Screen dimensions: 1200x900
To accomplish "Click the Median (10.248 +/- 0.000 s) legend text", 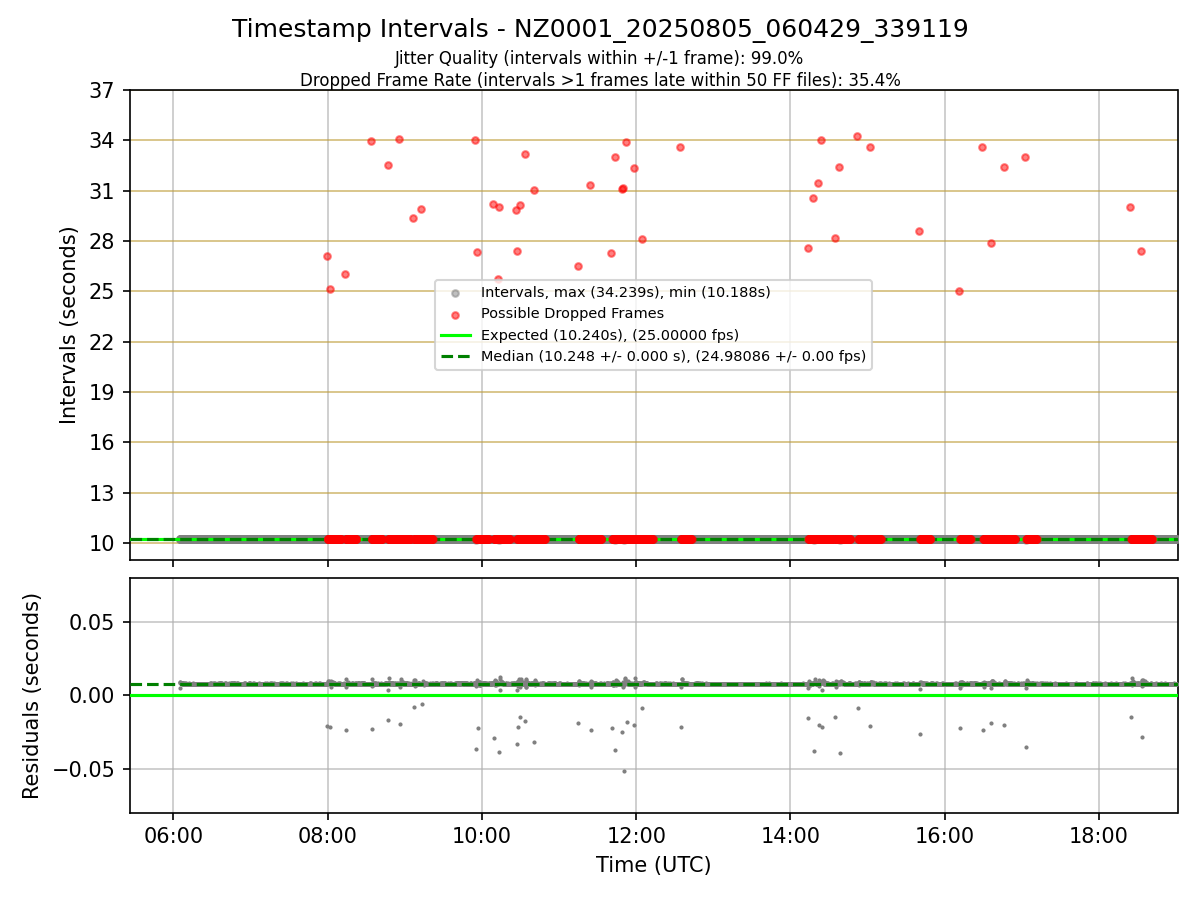I will point(673,356).
